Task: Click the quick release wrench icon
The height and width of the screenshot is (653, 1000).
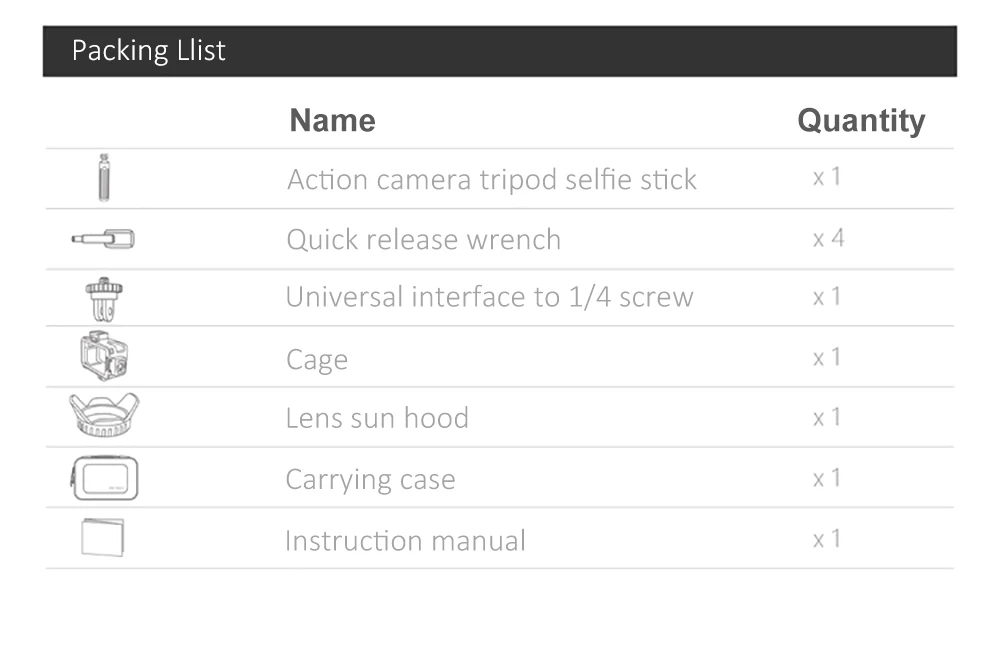Action: 103,239
